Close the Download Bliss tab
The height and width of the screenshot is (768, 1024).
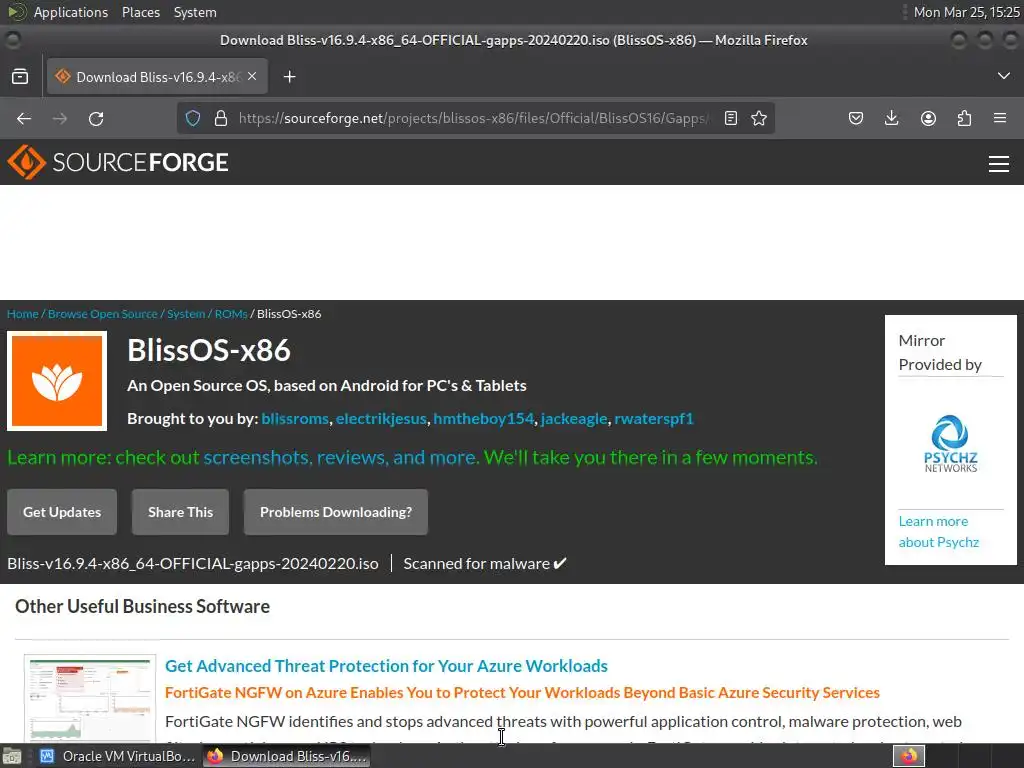tap(252, 76)
